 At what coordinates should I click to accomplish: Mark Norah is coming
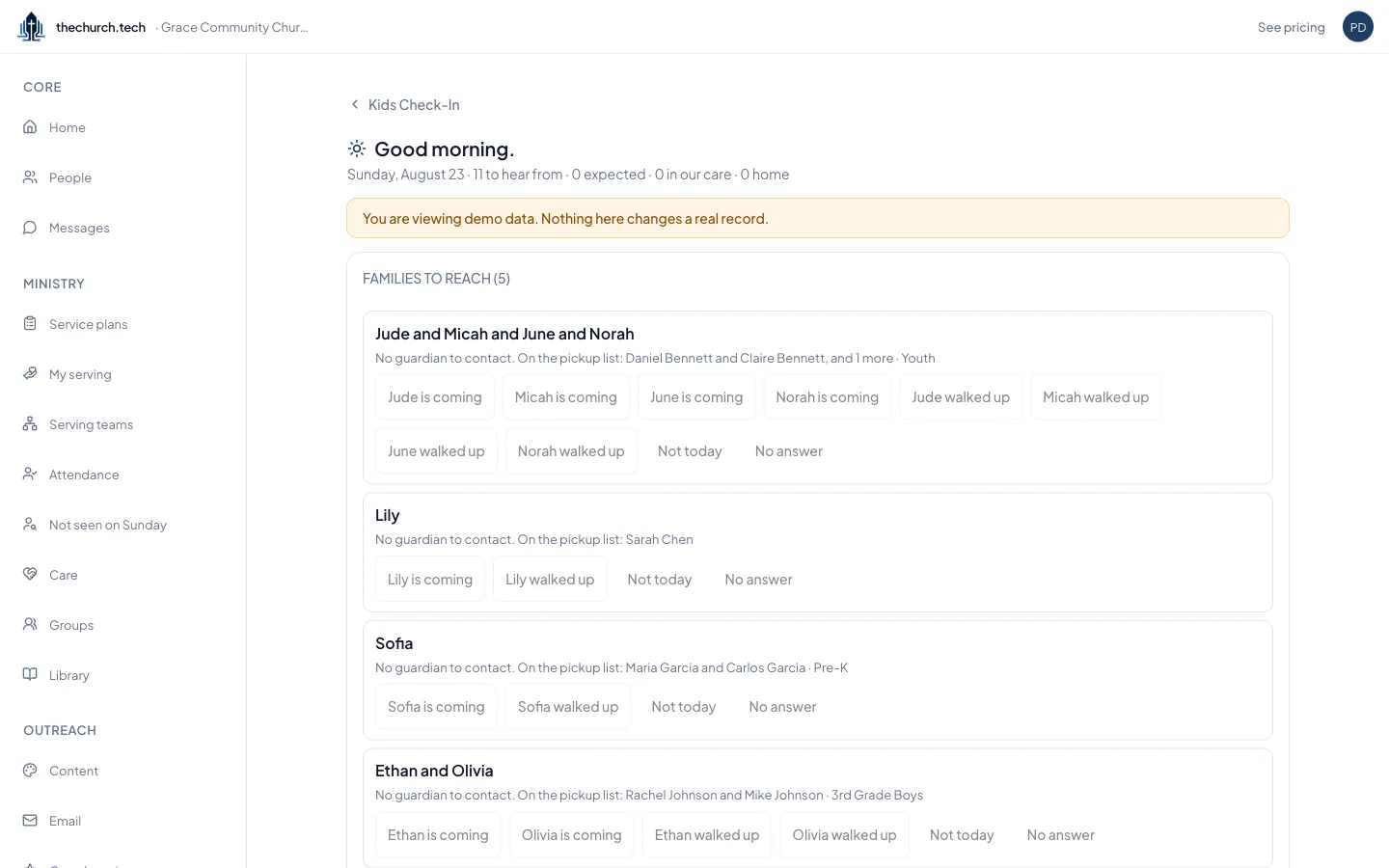[827, 397]
